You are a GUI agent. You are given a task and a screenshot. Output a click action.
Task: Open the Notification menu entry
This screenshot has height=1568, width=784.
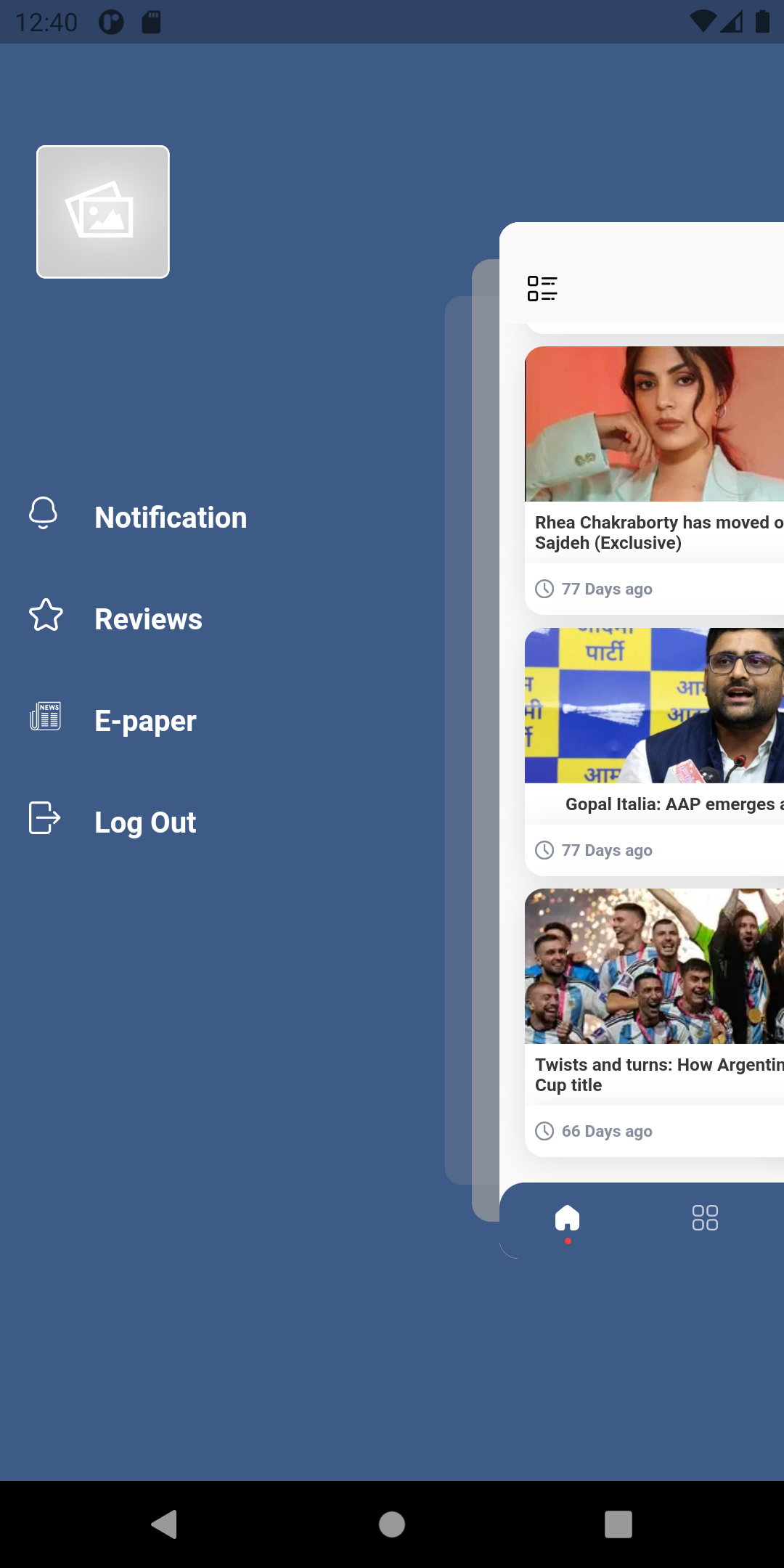point(171,516)
